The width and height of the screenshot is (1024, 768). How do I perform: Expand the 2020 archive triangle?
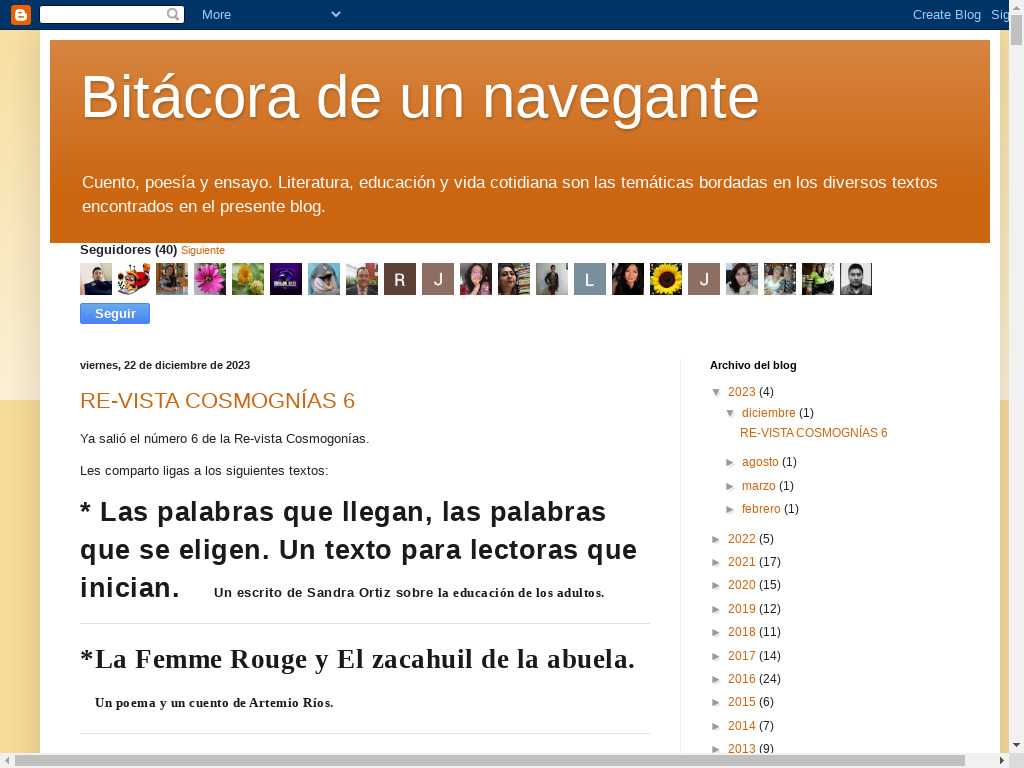(716, 586)
